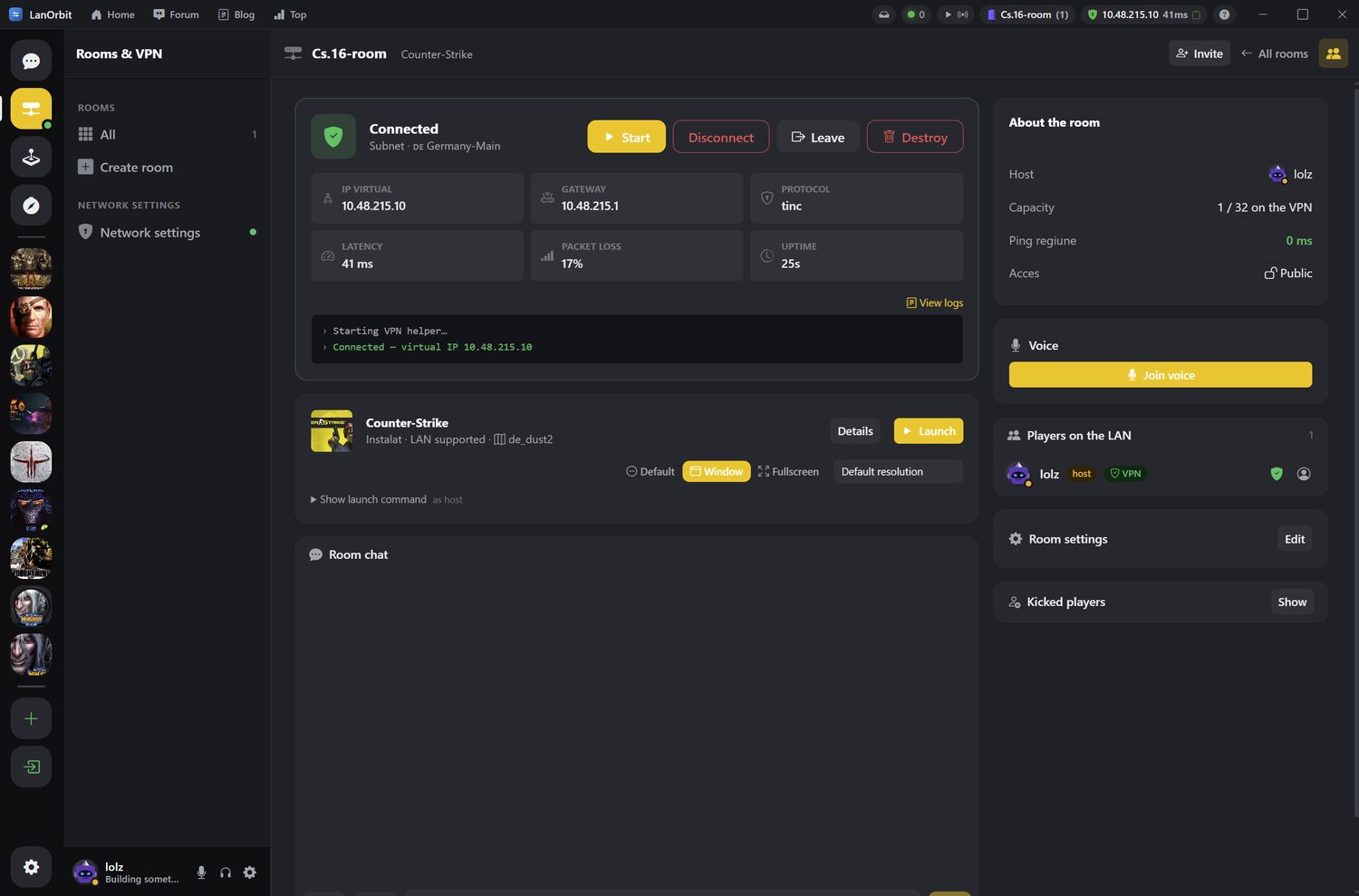Open user settings gear beside headphones

[250, 872]
